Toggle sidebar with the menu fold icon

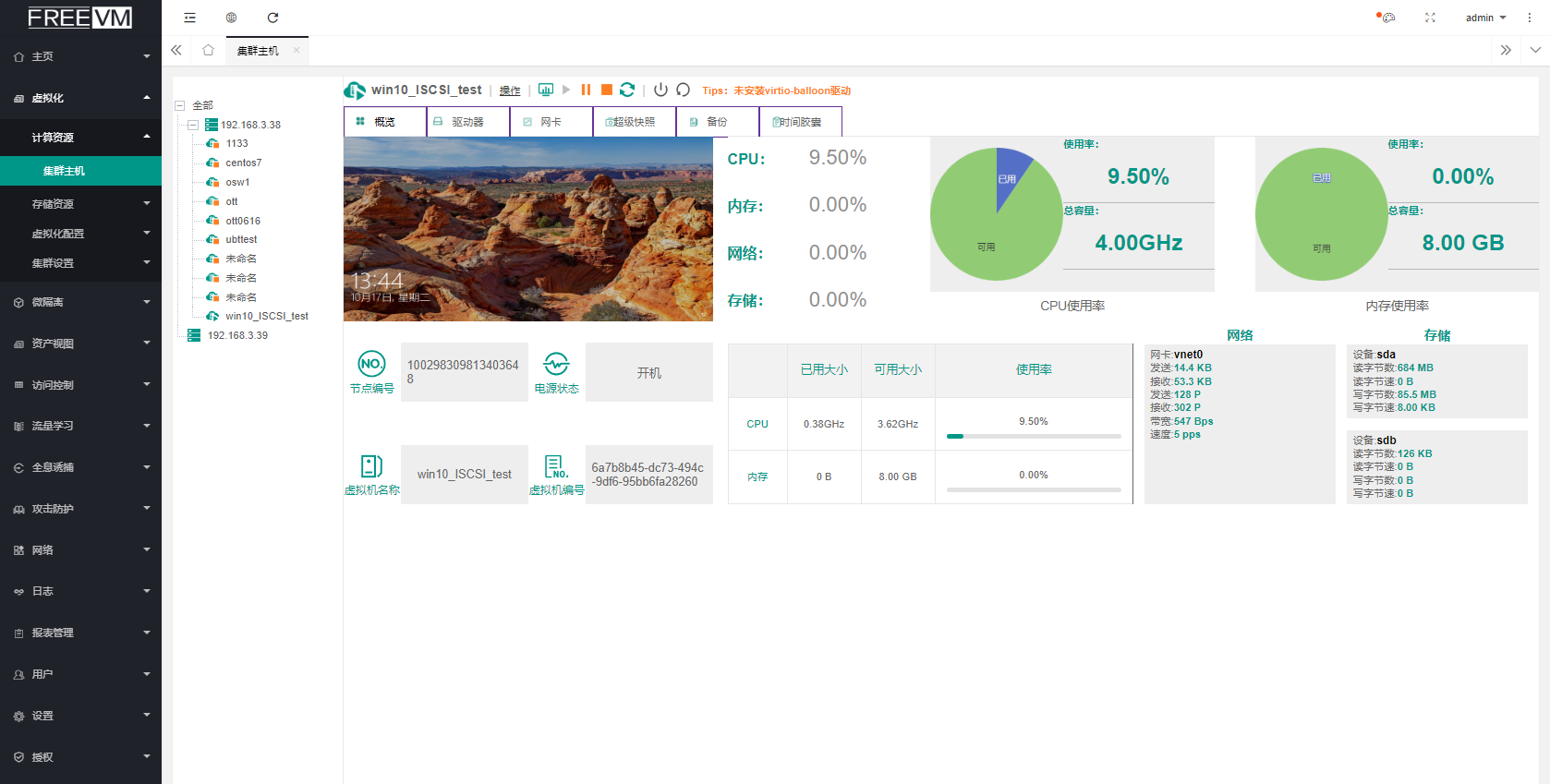189,18
